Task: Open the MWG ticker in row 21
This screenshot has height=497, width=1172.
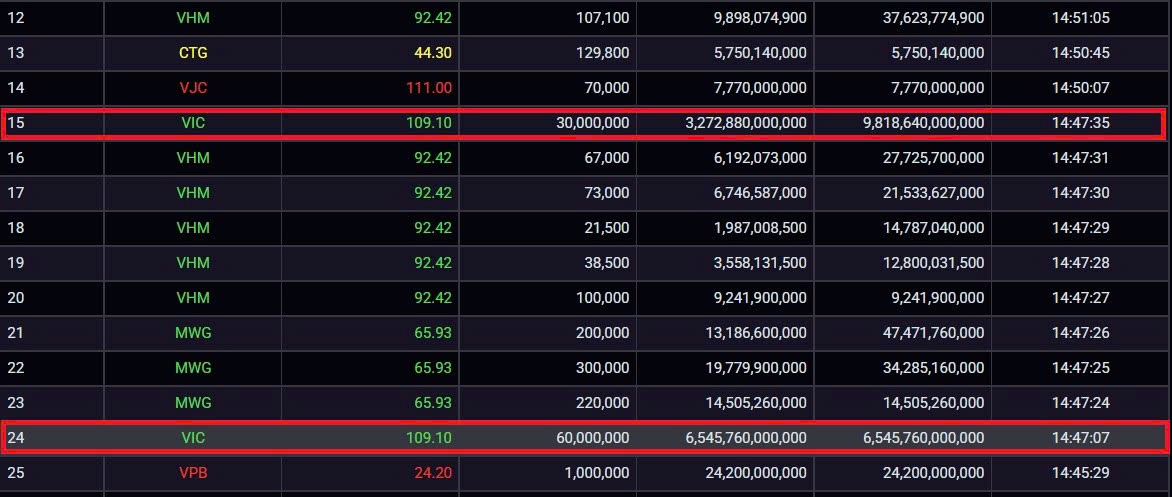Action: [x=193, y=333]
